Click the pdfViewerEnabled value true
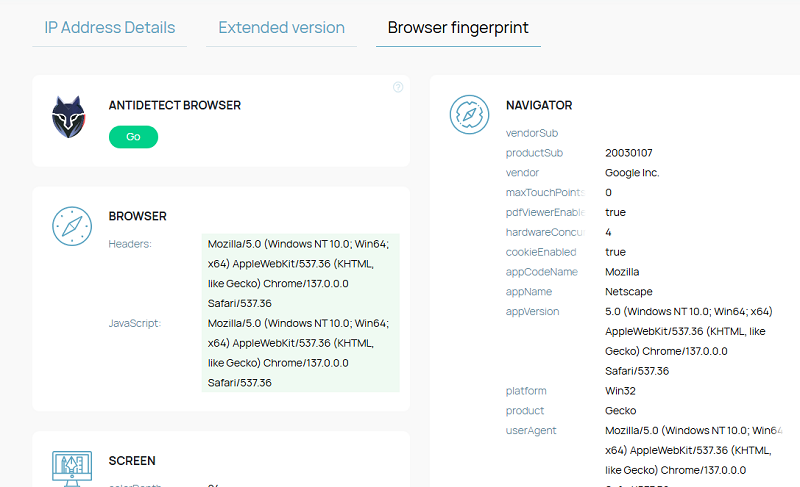 tap(615, 212)
